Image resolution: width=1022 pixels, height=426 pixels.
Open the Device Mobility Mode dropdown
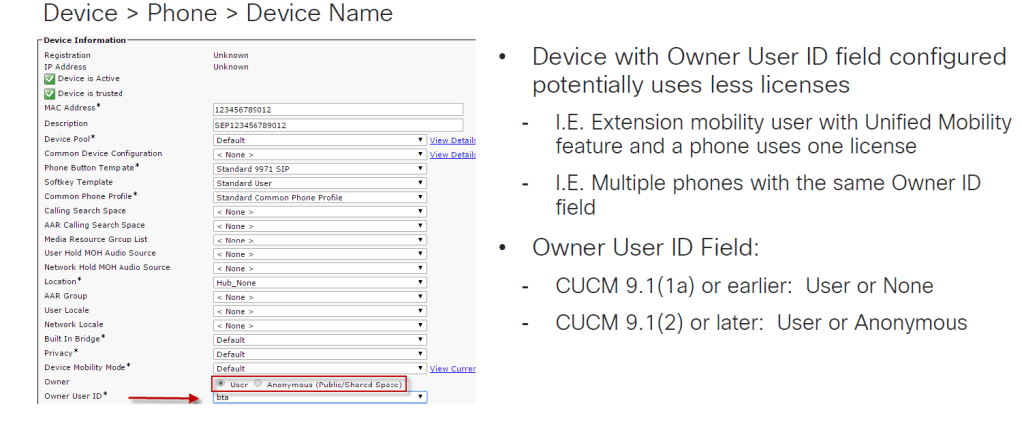[x=320, y=368]
